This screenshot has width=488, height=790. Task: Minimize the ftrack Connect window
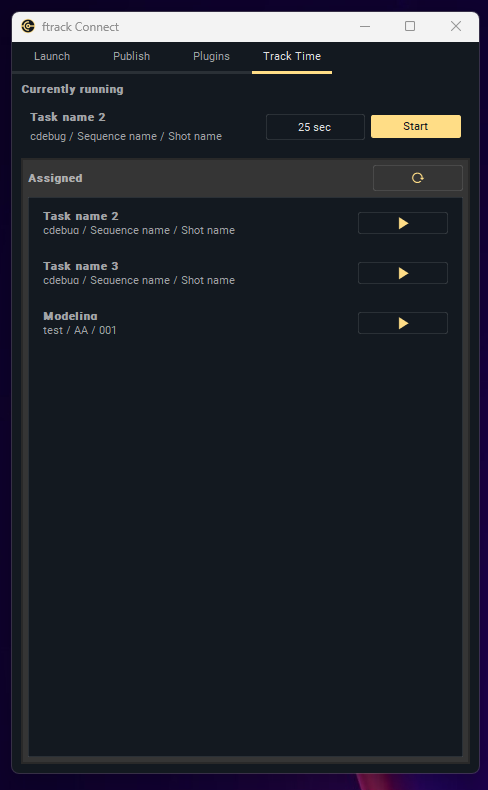tap(365, 26)
